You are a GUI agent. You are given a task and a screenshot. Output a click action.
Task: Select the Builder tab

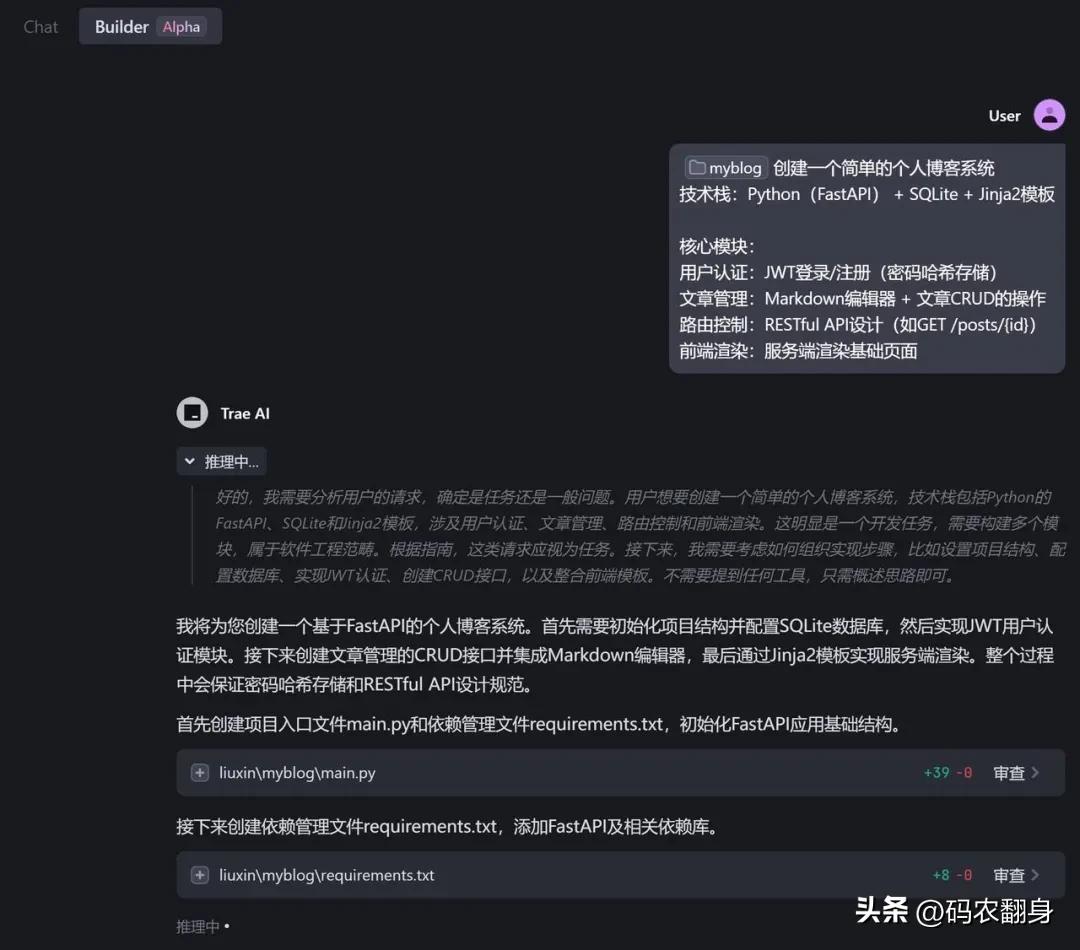(x=121, y=27)
